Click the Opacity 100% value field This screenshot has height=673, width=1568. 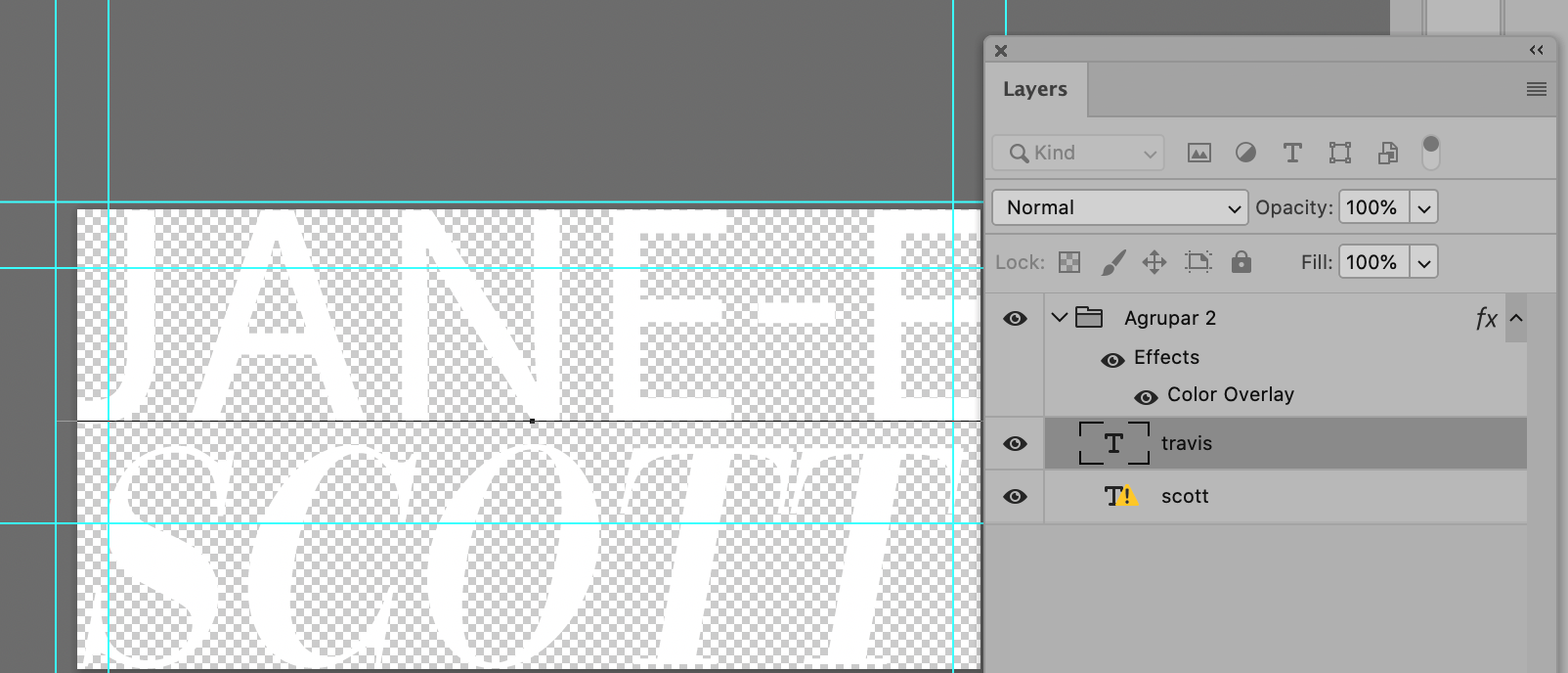tap(1374, 207)
